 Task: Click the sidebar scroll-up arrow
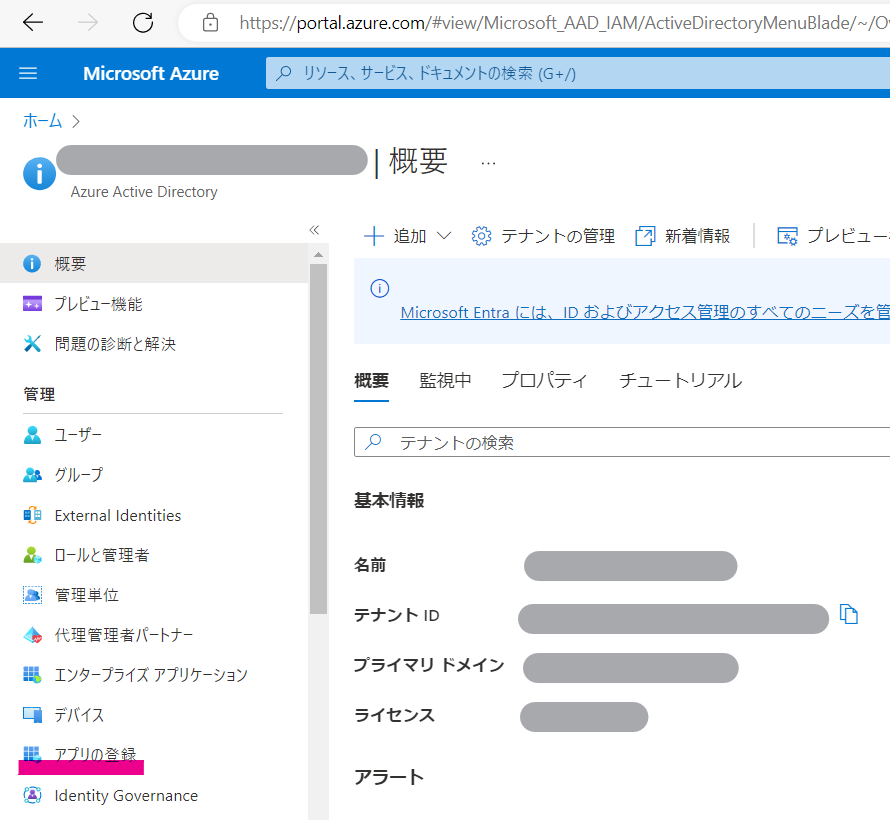(318, 255)
